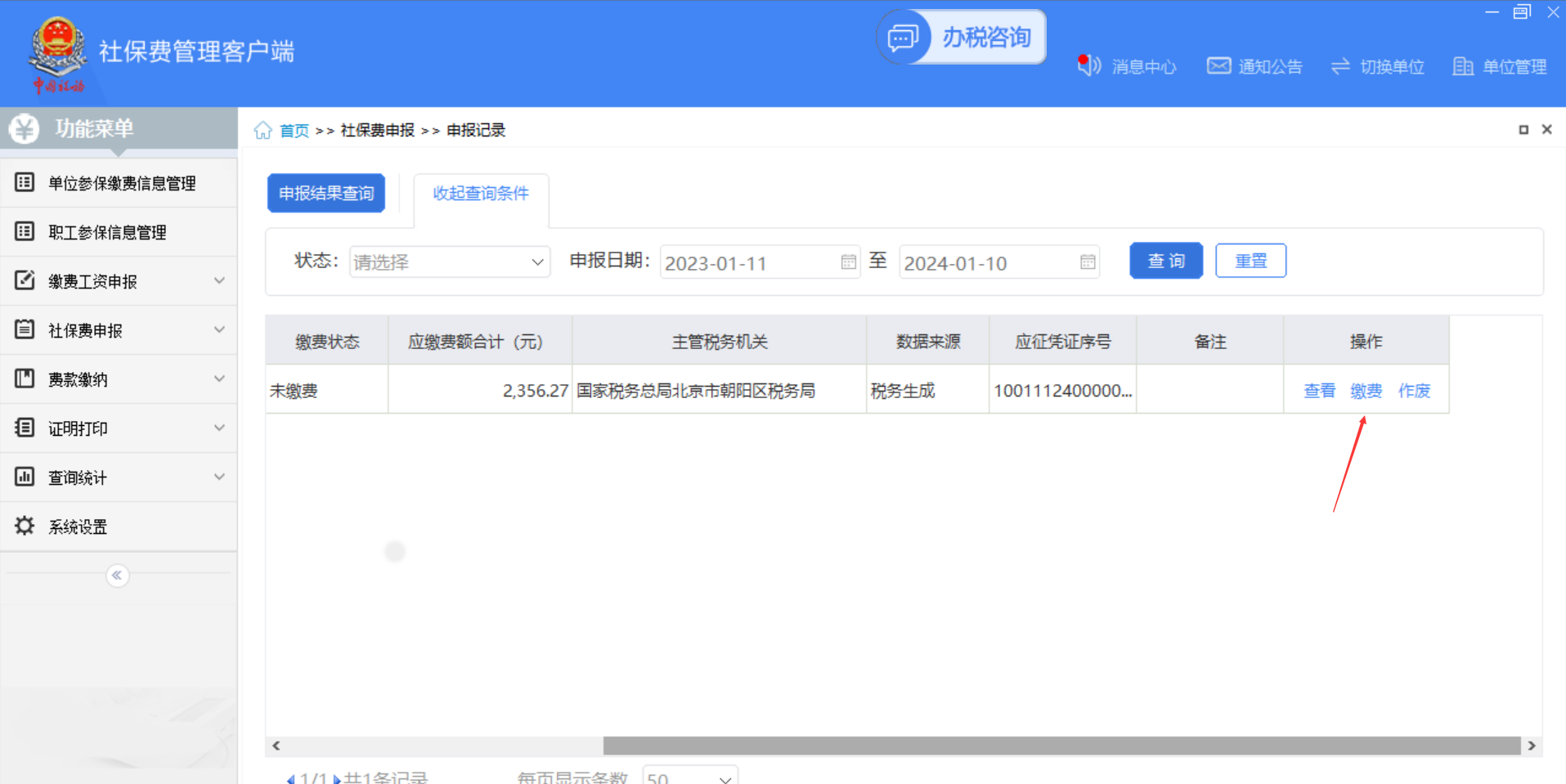Screen dimensions: 1566x784
Task: Open the 办税咨询 chat icon
Action: point(904,38)
